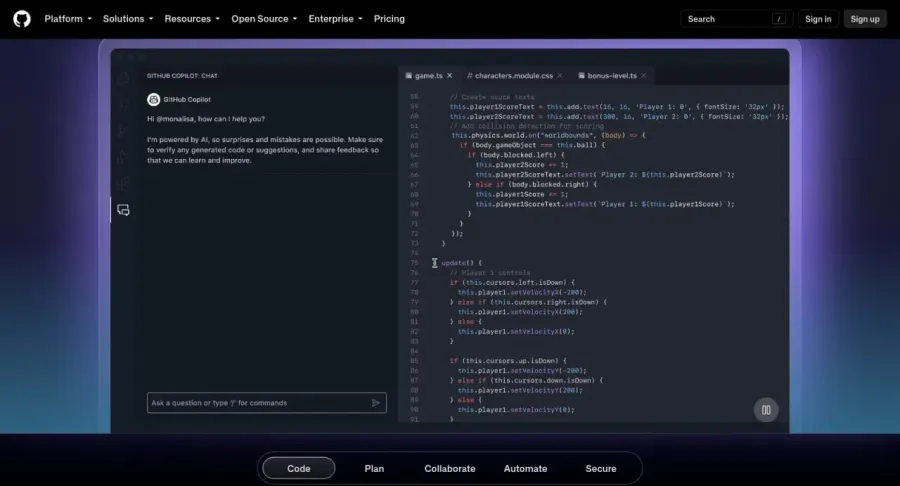Select the Code feature tab
Viewport: 900px width, 486px height.
[x=298, y=468]
